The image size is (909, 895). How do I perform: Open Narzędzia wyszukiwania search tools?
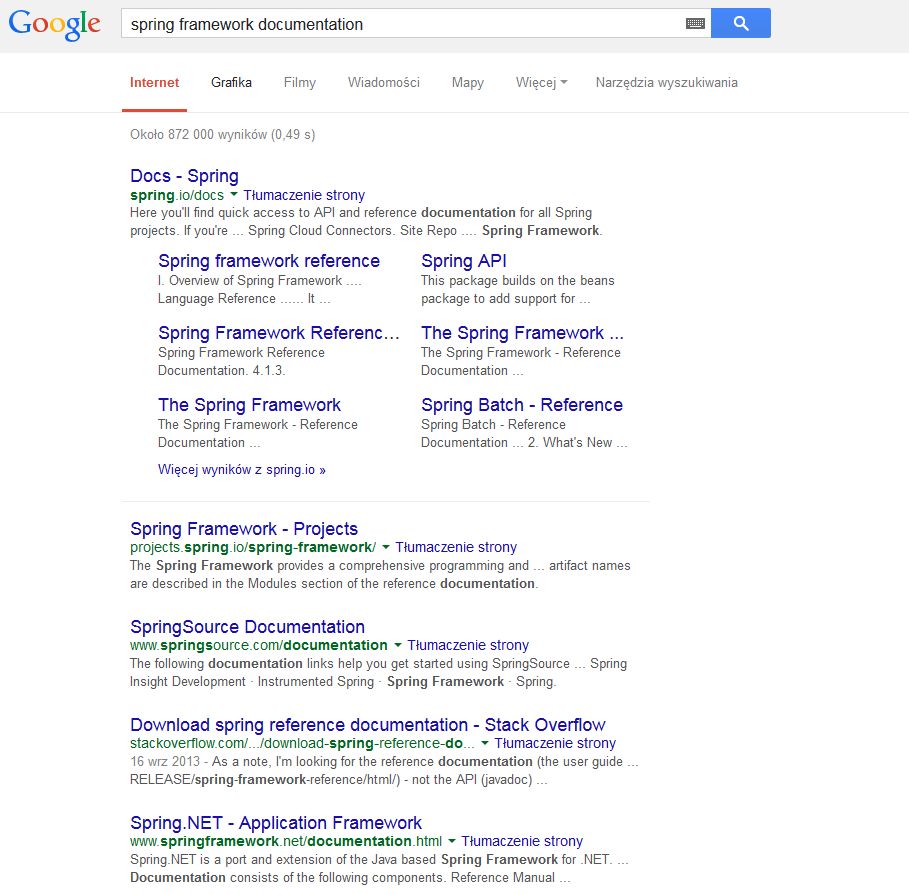click(667, 82)
